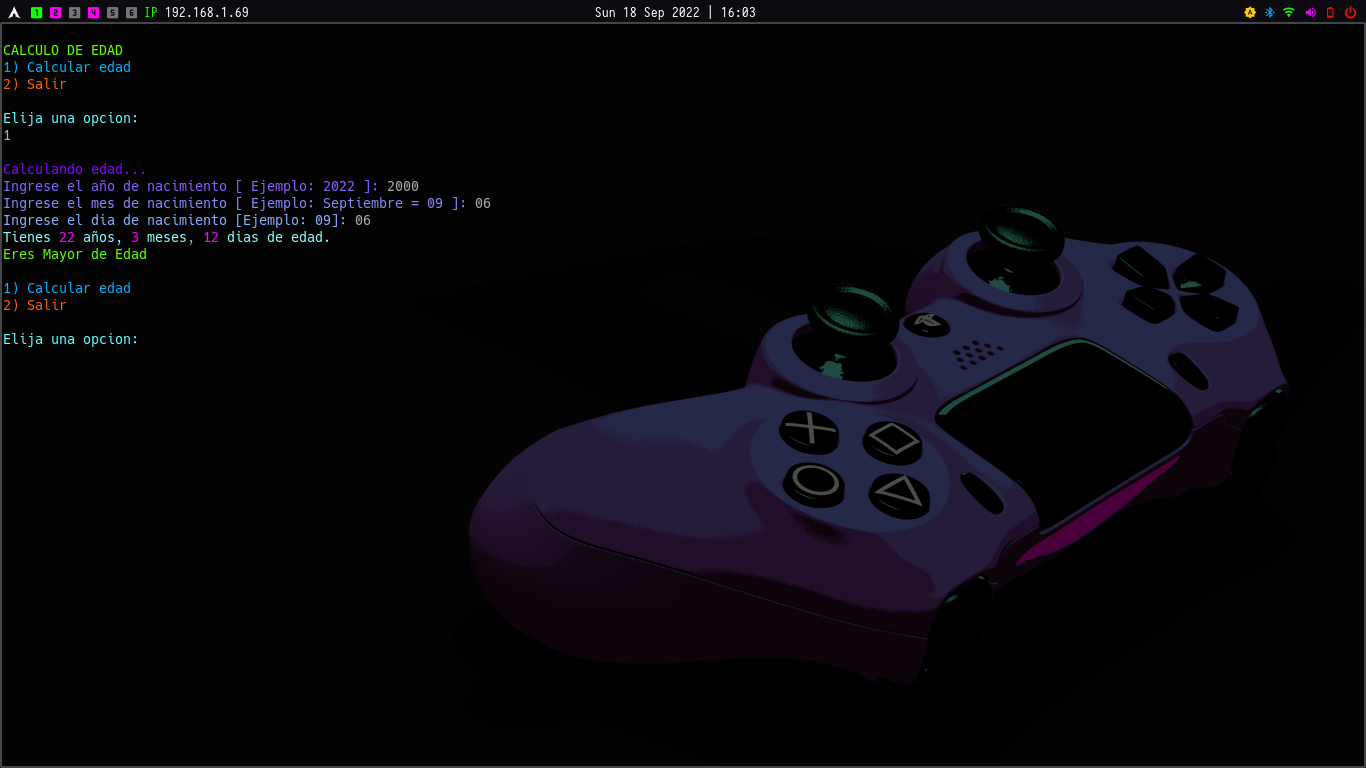Image resolution: width=1366 pixels, height=768 pixels.
Task: Open the Wi-Fi network icon
Action: click(x=1289, y=13)
